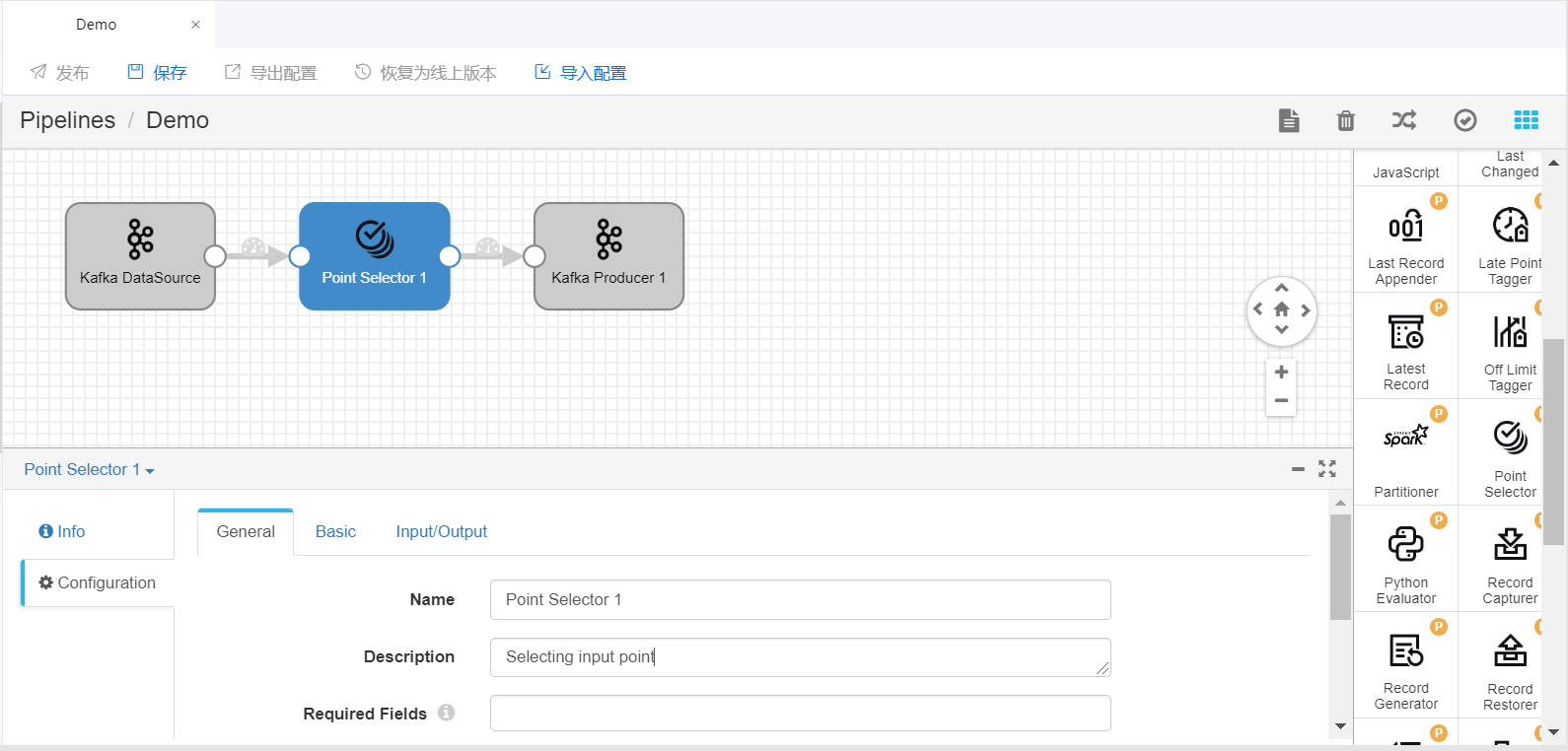1568x751 pixels.
Task: Click the home button in canvas navigator
Action: 1281,309
